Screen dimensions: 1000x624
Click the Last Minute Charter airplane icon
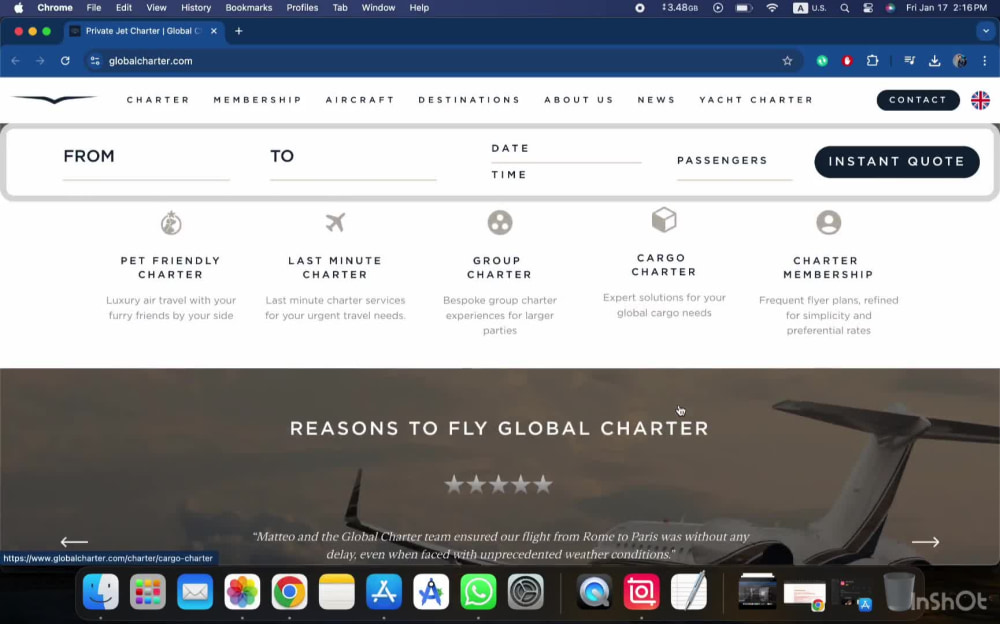pyautogui.click(x=335, y=222)
